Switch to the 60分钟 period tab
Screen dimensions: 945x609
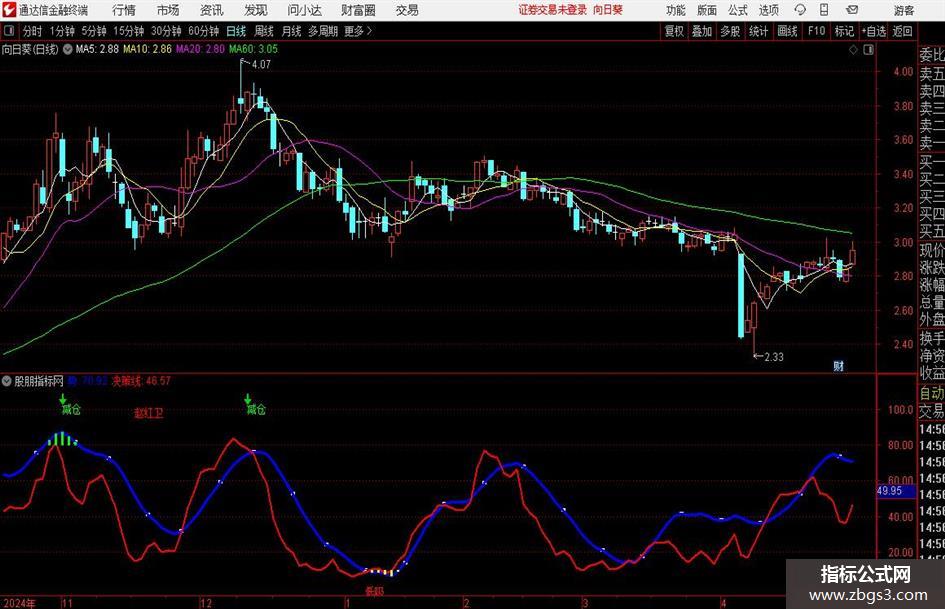pos(203,31)
